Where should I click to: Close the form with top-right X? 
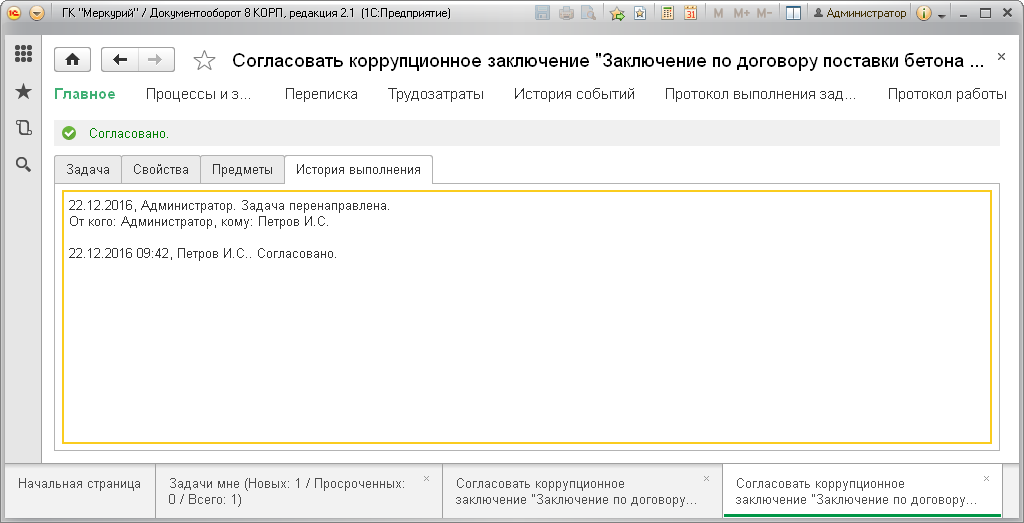1001,57
